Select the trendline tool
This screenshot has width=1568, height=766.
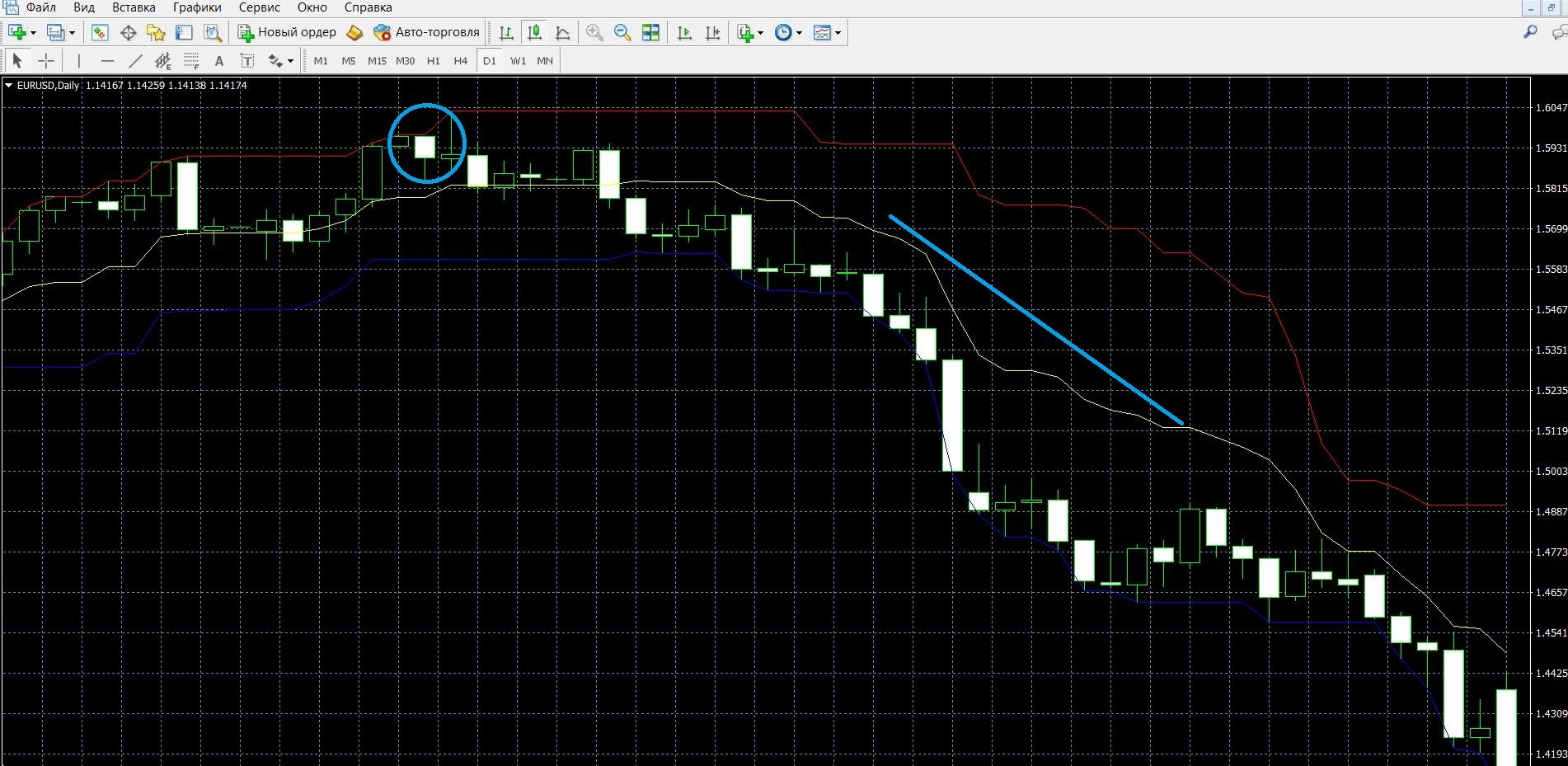(x=135, y=60)
